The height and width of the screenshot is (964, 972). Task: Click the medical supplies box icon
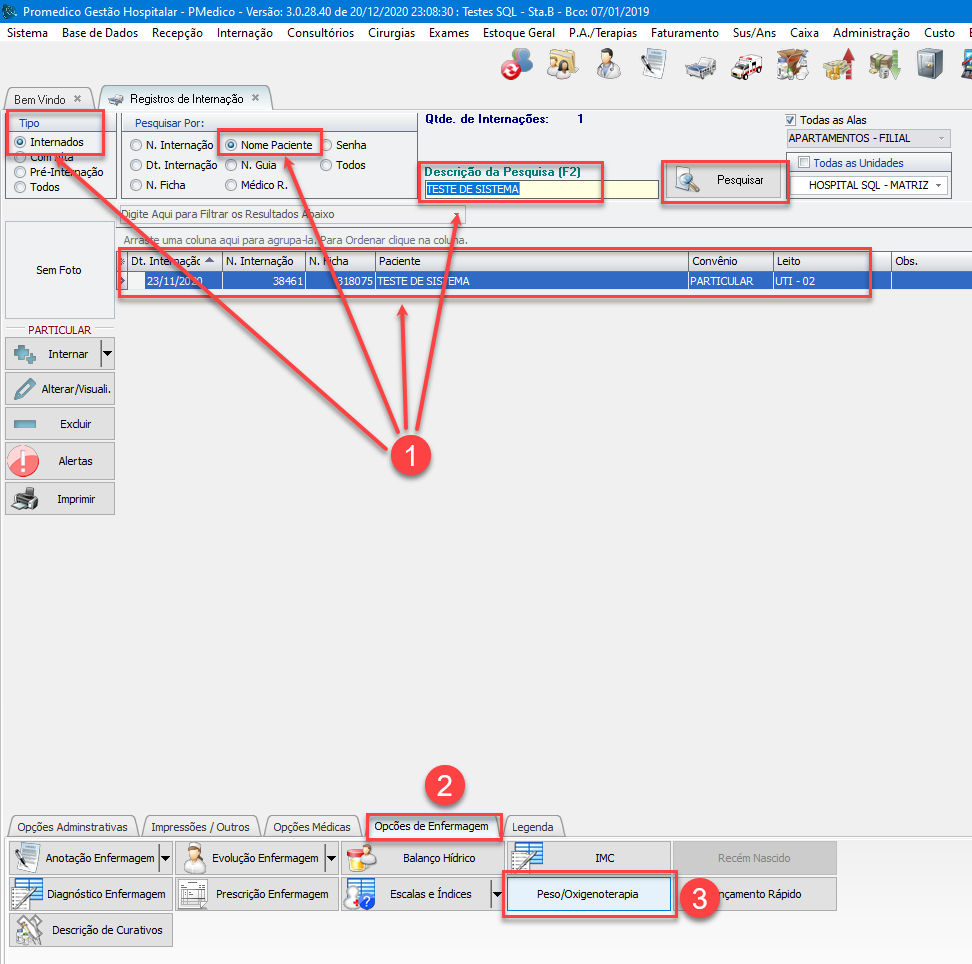792,67
